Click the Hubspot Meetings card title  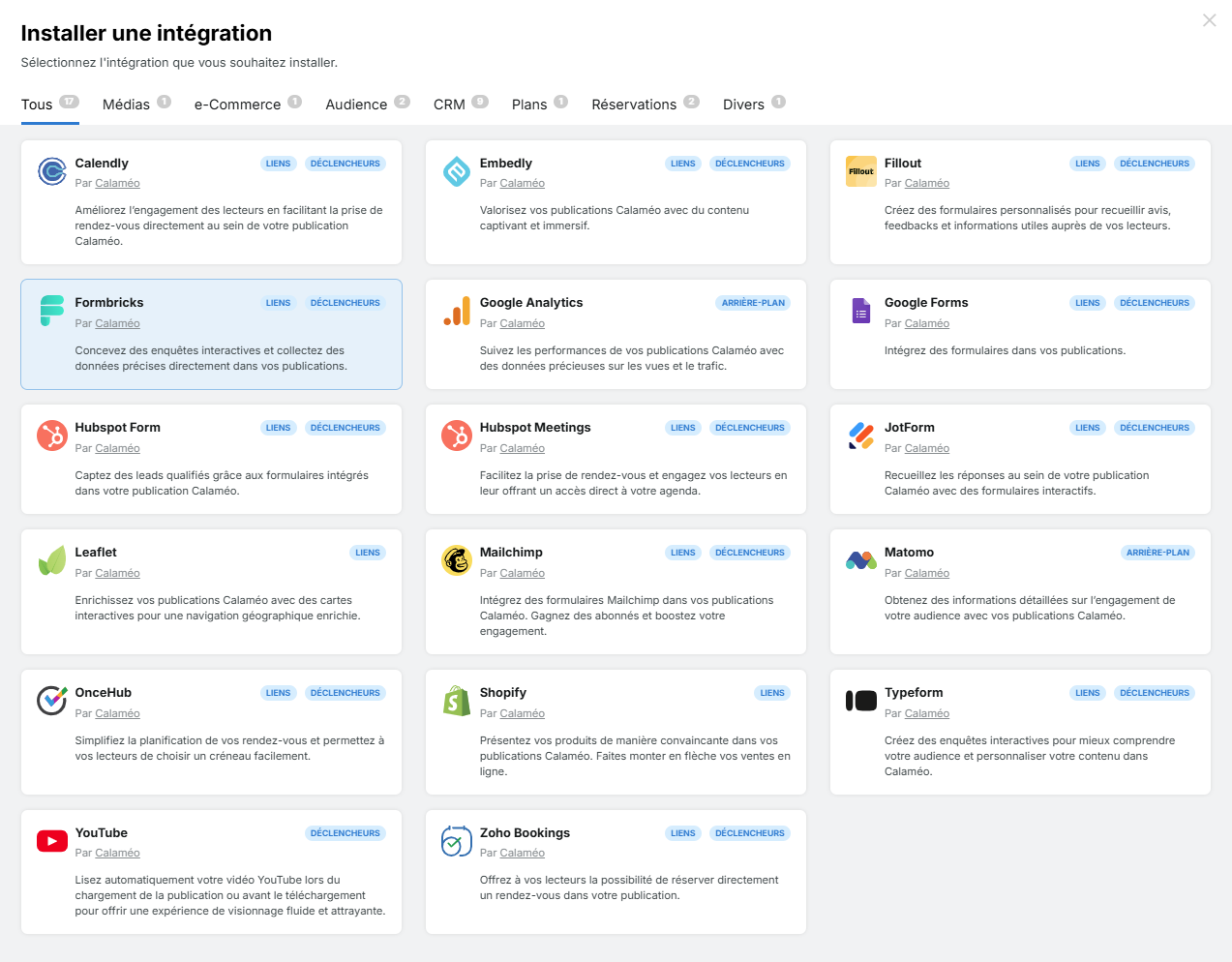click(x=535, y=427)
